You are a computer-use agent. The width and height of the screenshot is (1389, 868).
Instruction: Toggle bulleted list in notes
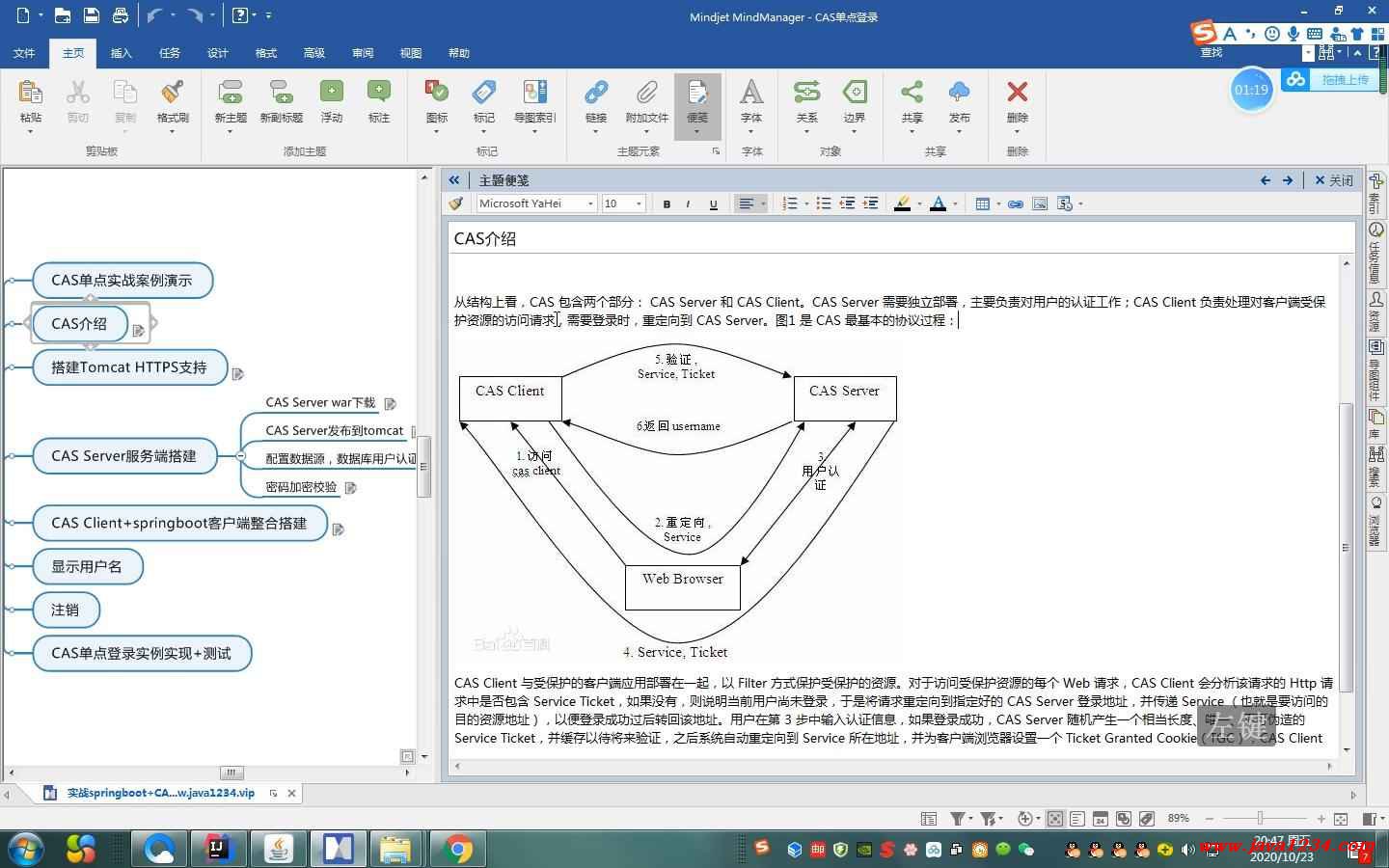pos(823,203)
